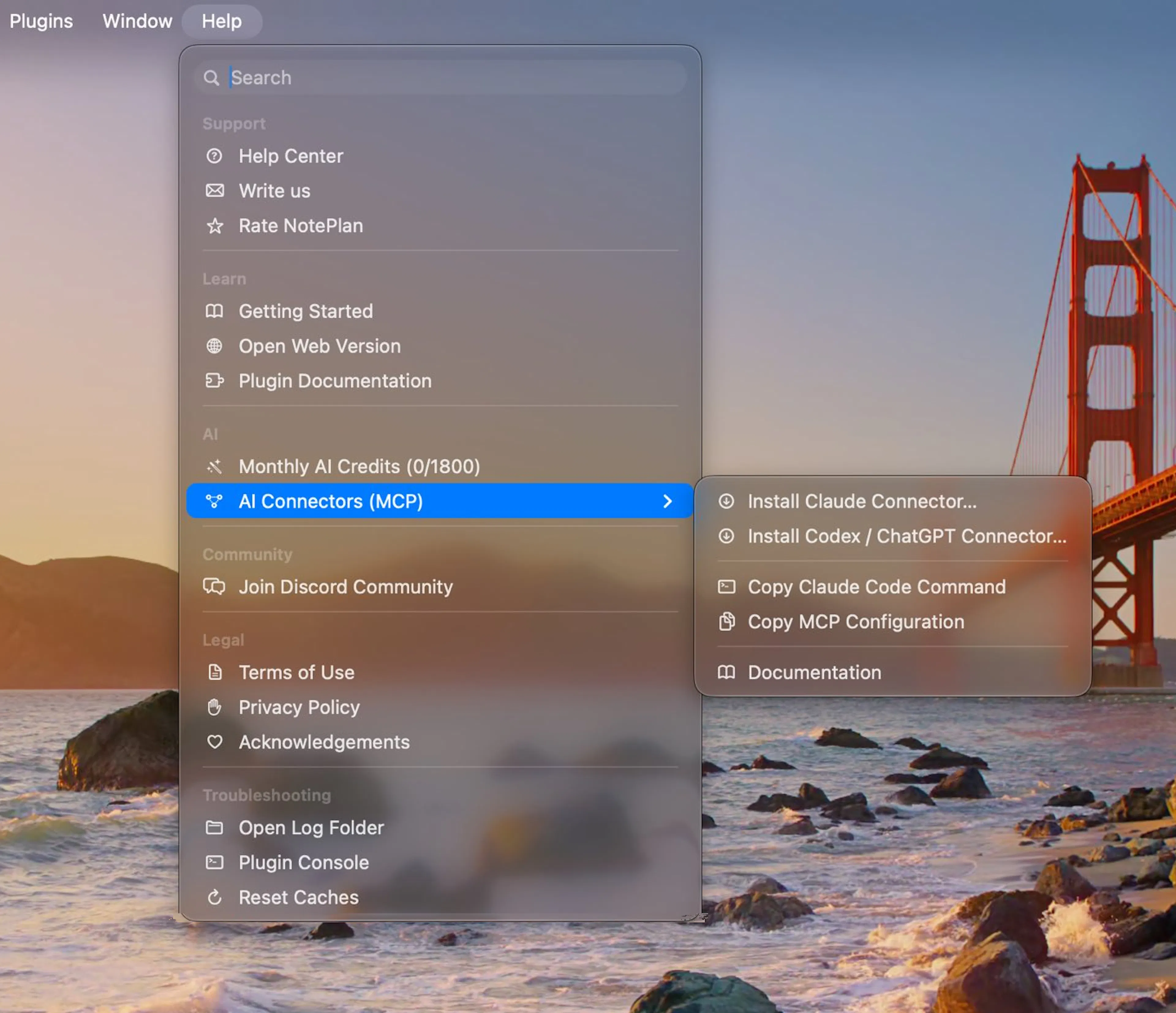Viewport: 1176px width, 1013px height.
Task: Choose Install Claude Connector… in submenu
Action: click(x=893, y=501)
